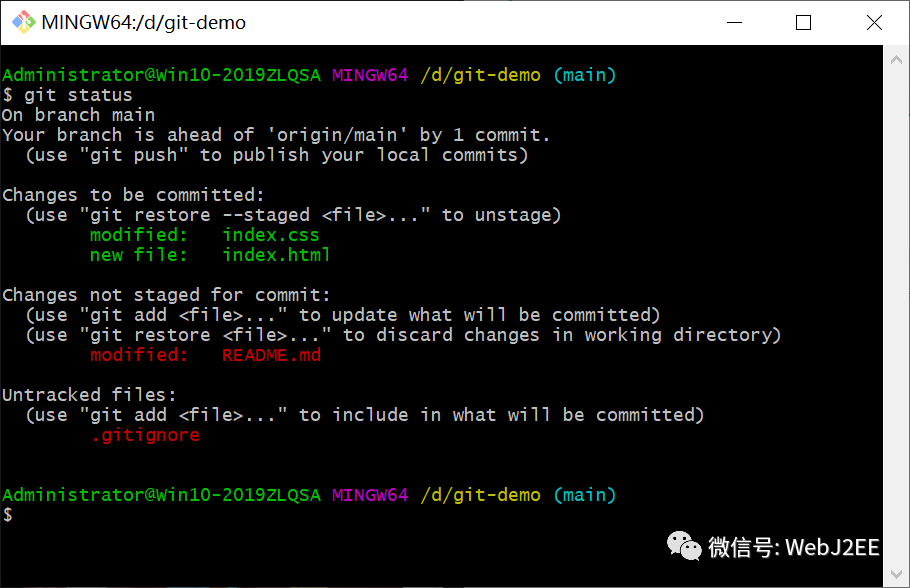910x588 pixels.
Task: Click the untracked .gitignore file name
Action: pyautogui.click(x=145, y=434)
